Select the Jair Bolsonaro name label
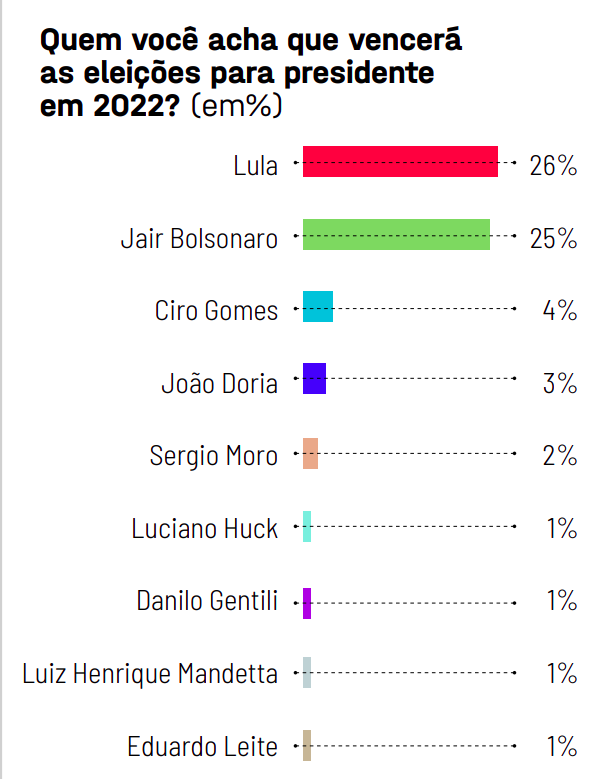This screenshot has height=779, width=603. tap(199, 239)
